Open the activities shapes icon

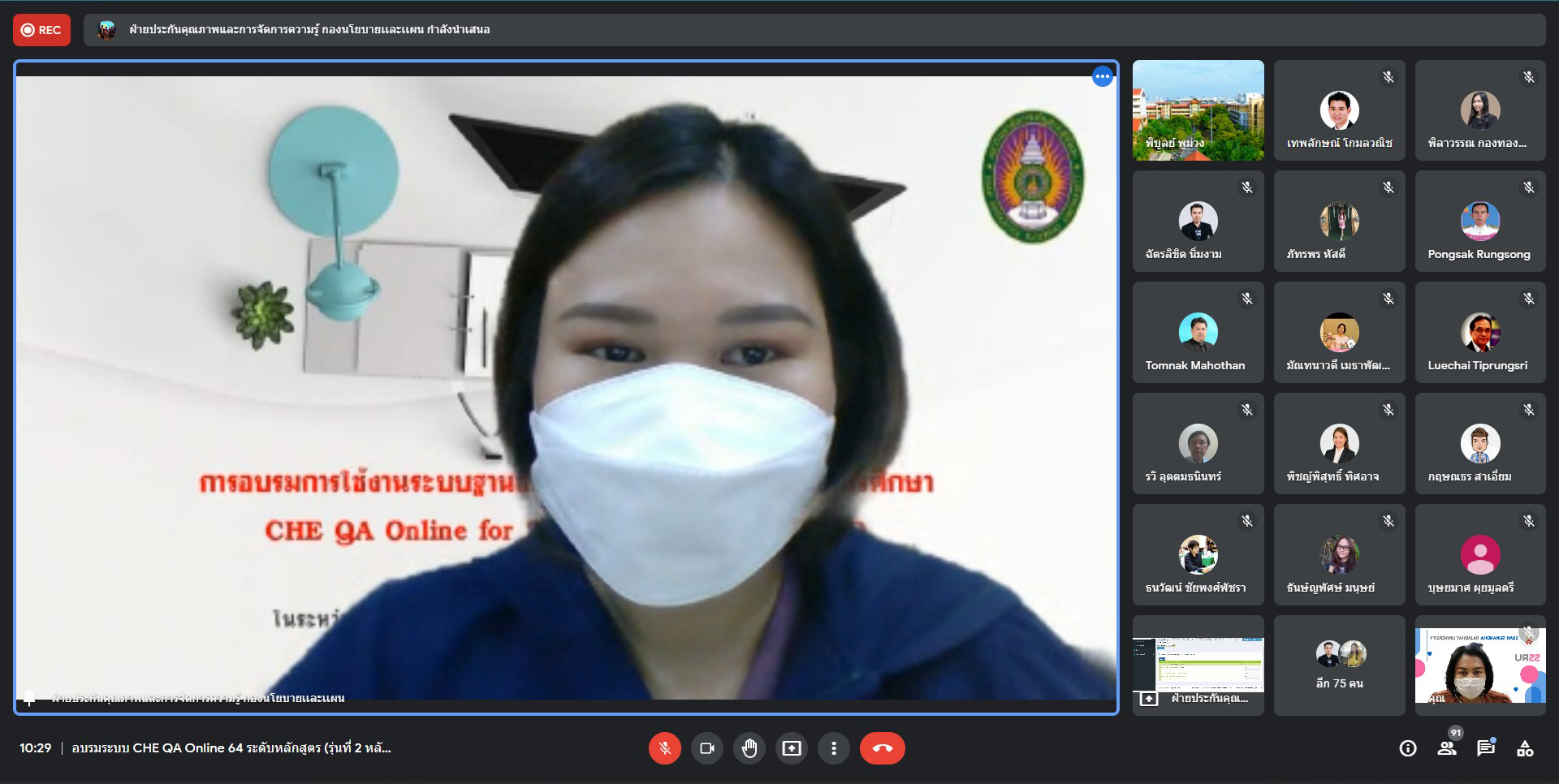(1525, 748)
